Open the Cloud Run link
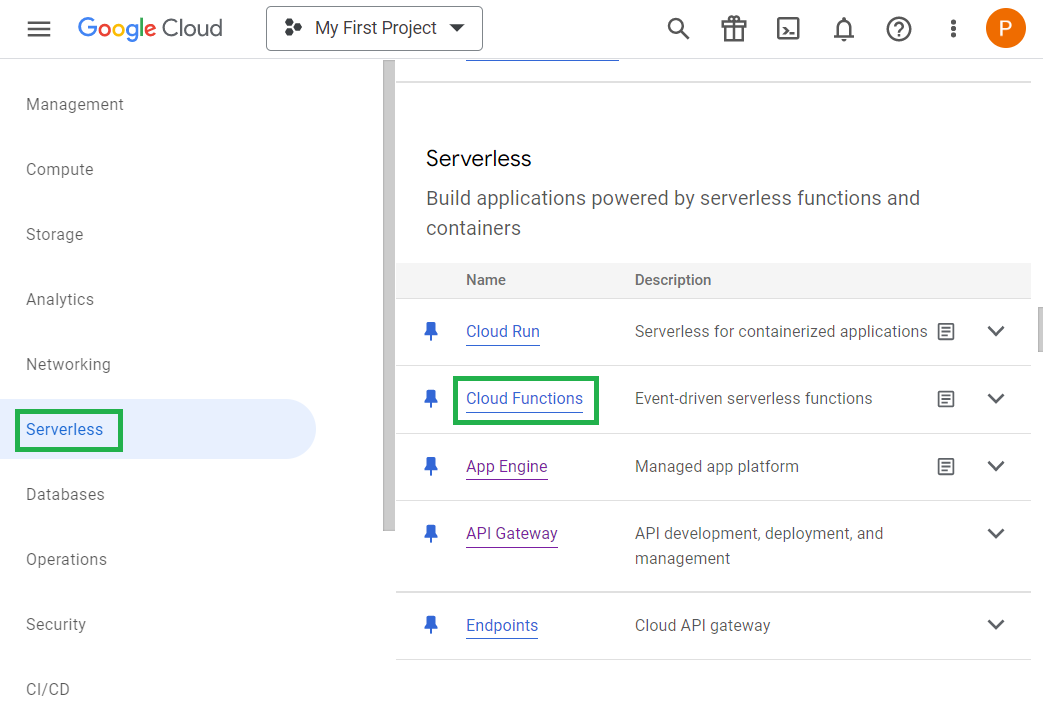This screenshot has width=1043, height=706. (x=503, y=331)
